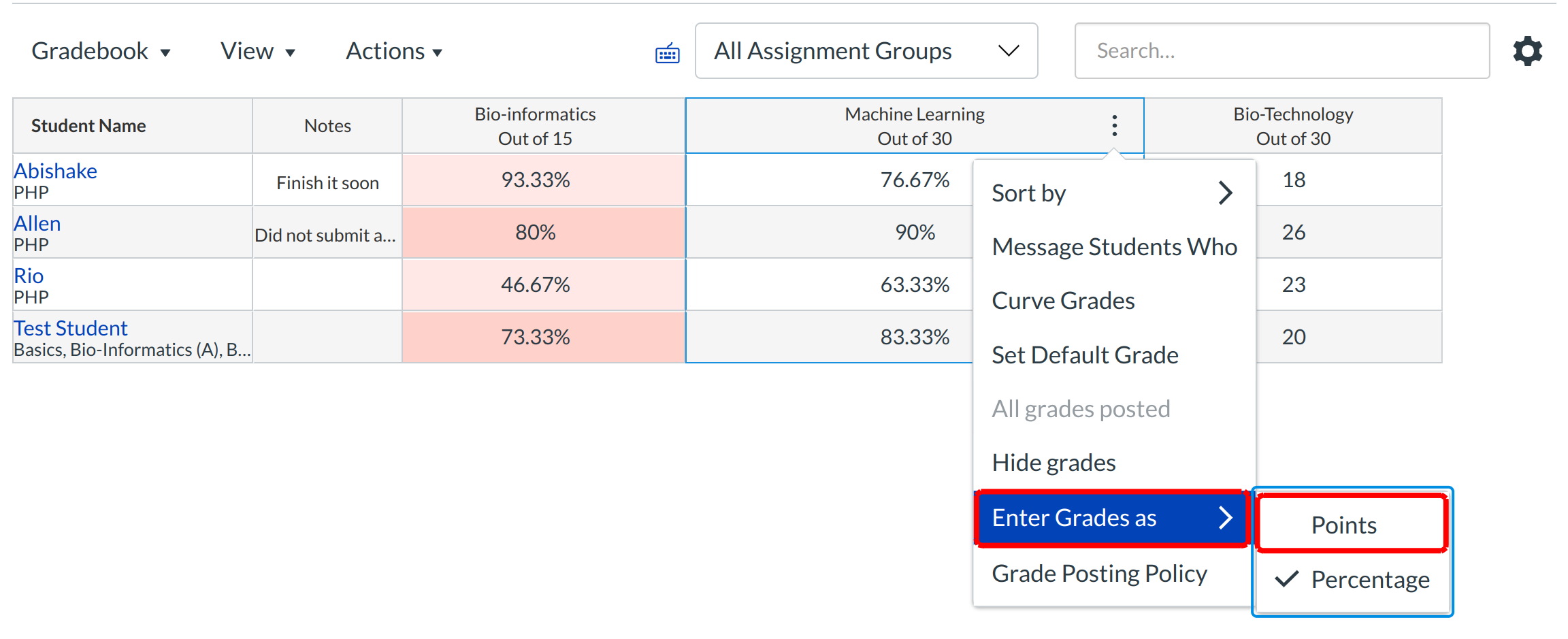
Task: Click Machine Learning column options kebab icon
Action: (1114, 125)
